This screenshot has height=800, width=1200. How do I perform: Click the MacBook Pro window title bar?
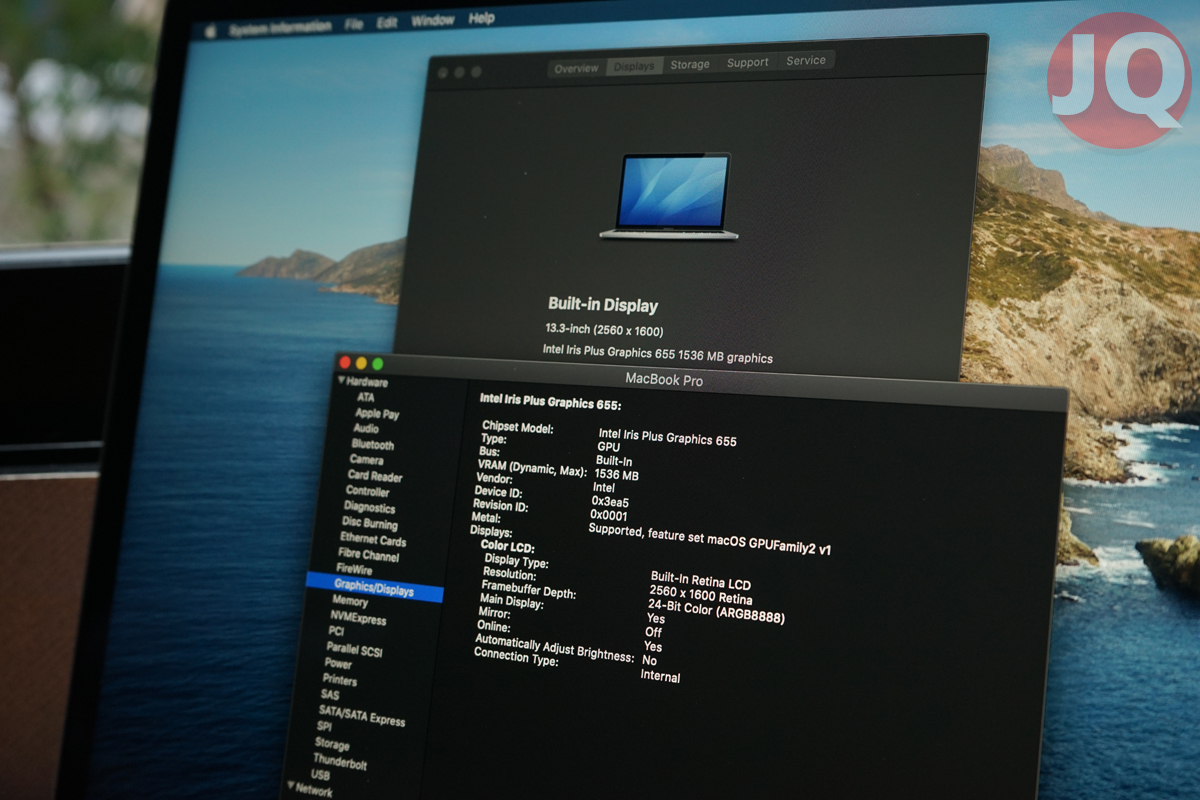point(700,380)
